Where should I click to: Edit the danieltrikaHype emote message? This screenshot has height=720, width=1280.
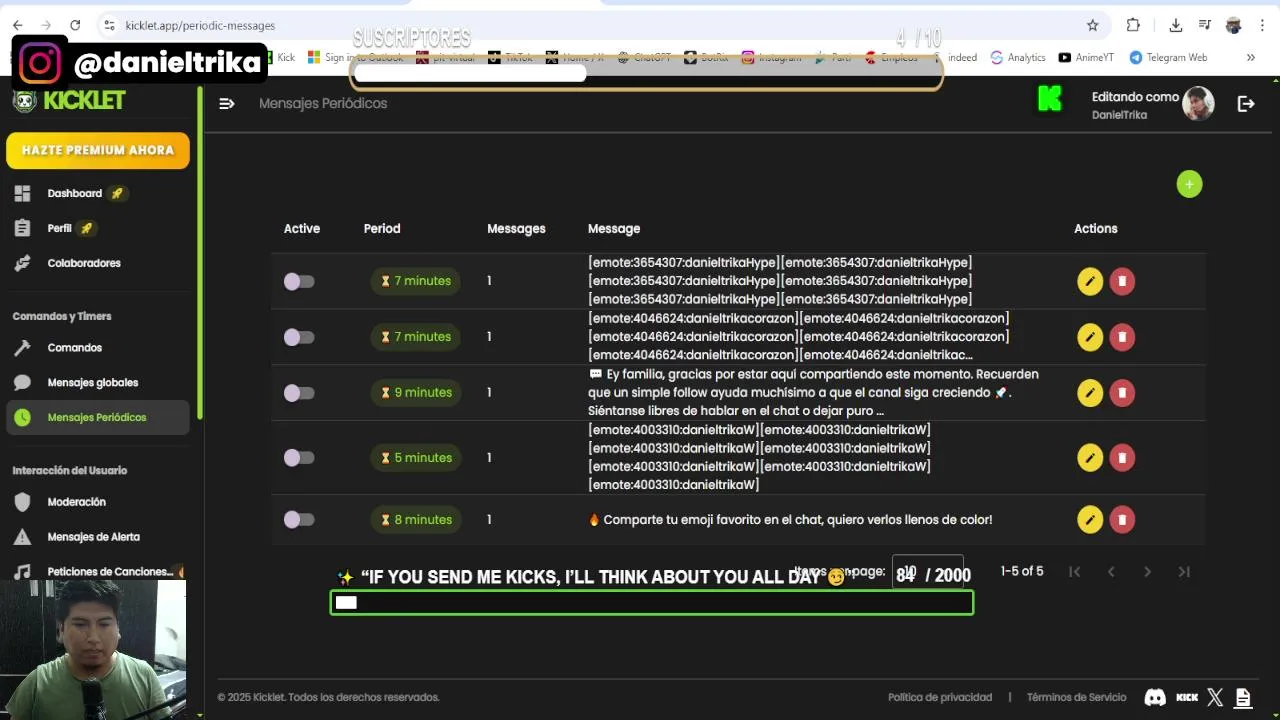click(1090, 281)
